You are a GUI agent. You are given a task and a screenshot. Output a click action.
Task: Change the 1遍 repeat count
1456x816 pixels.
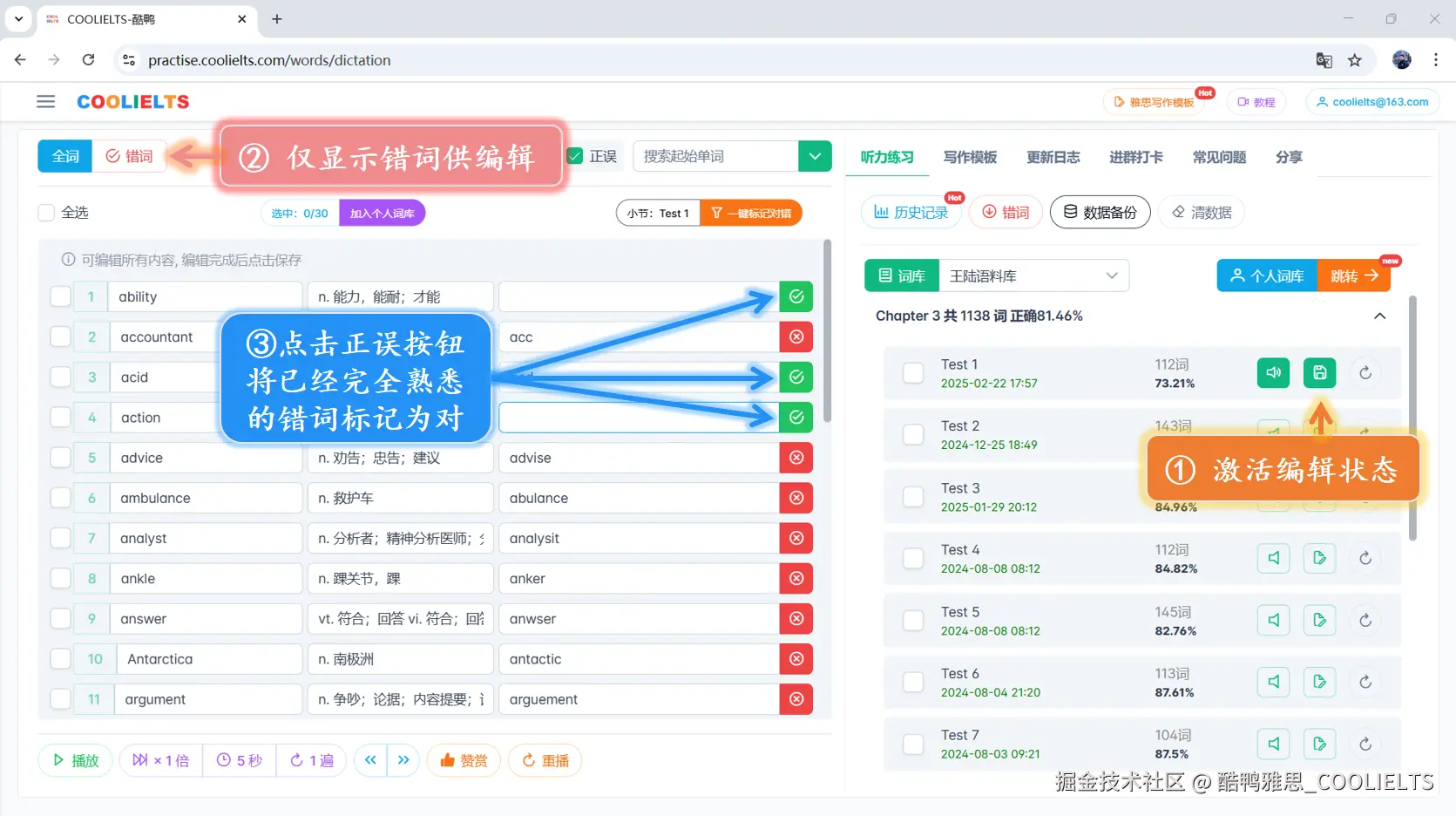[311, 760]
